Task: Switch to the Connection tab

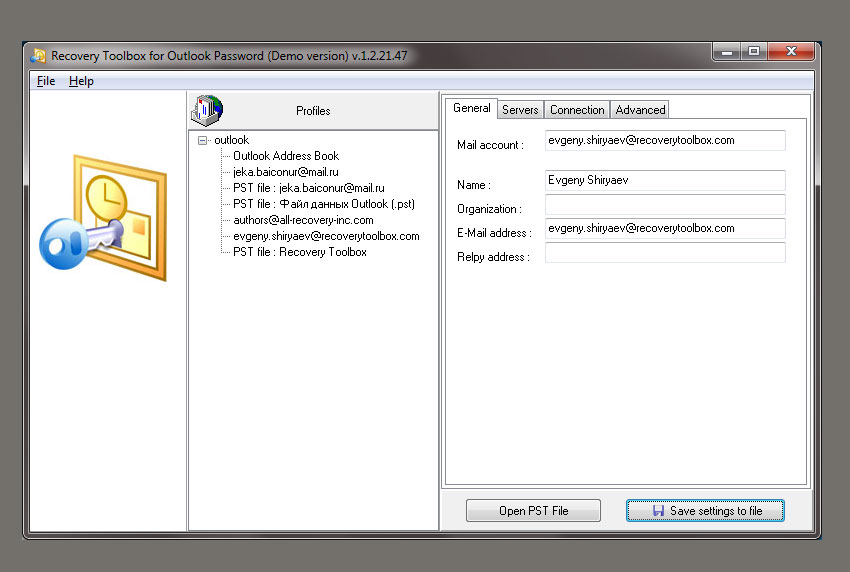Action: [577, 110]
